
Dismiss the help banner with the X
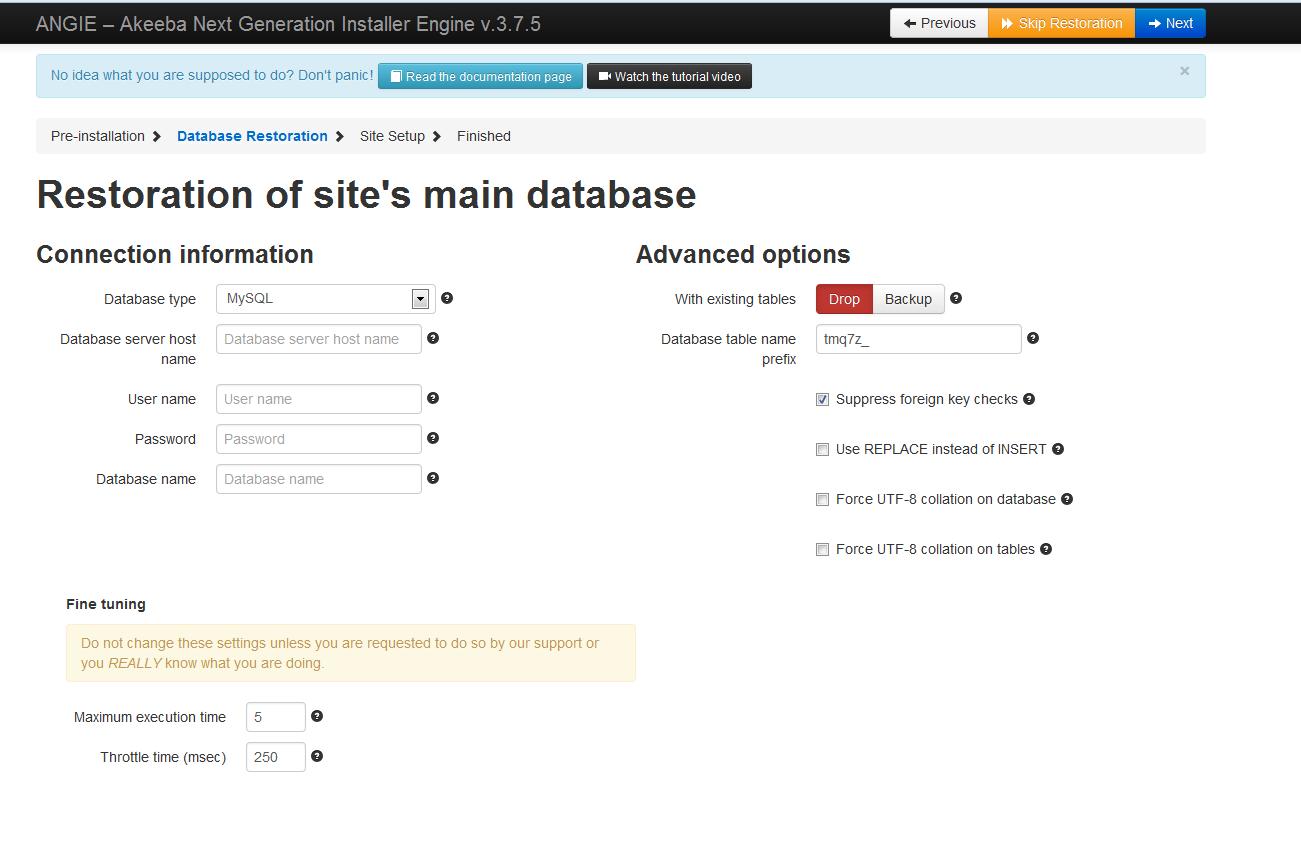click(1184, 71)
